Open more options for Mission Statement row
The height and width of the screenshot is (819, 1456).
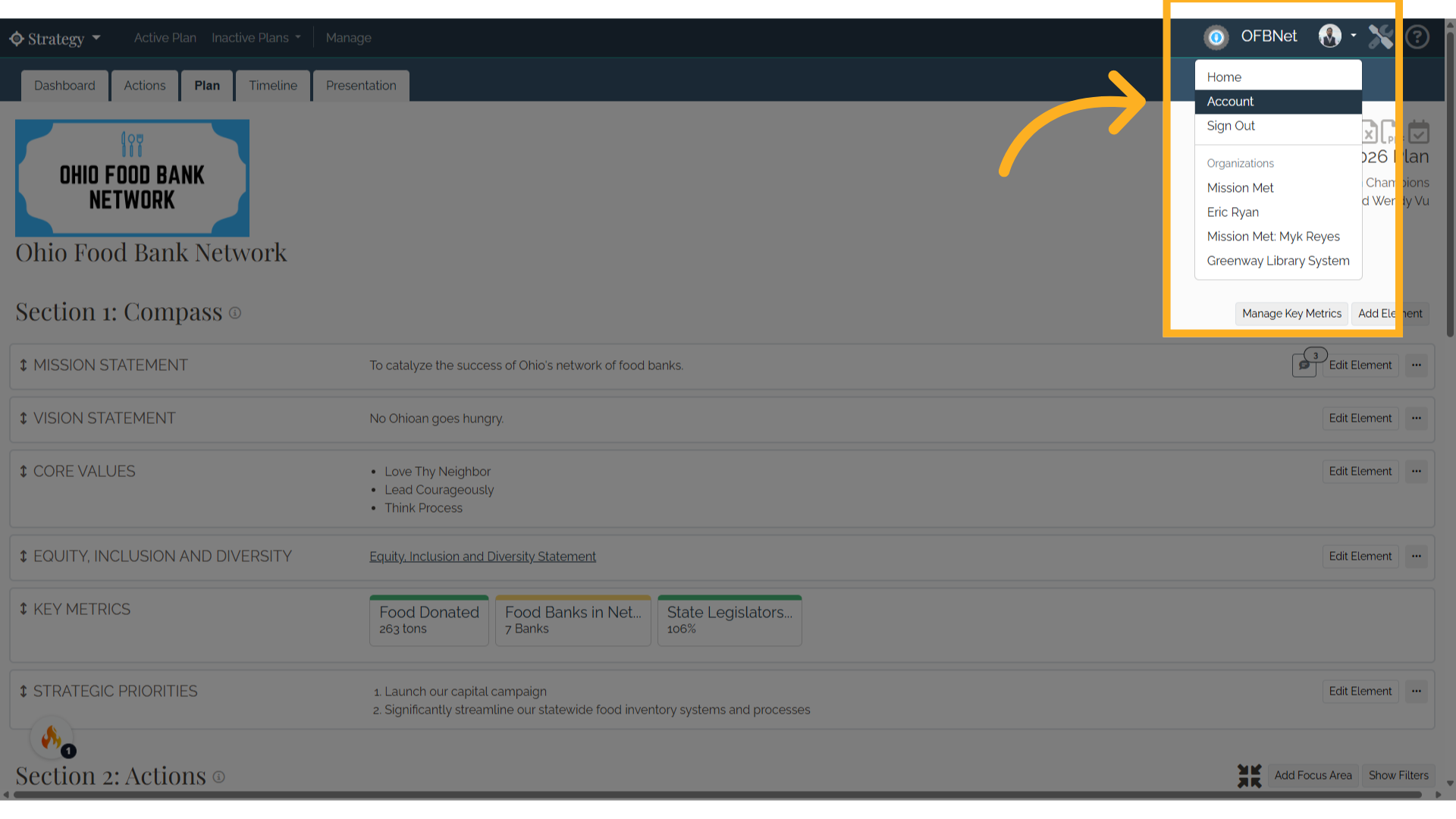(x=1416, y=366)
